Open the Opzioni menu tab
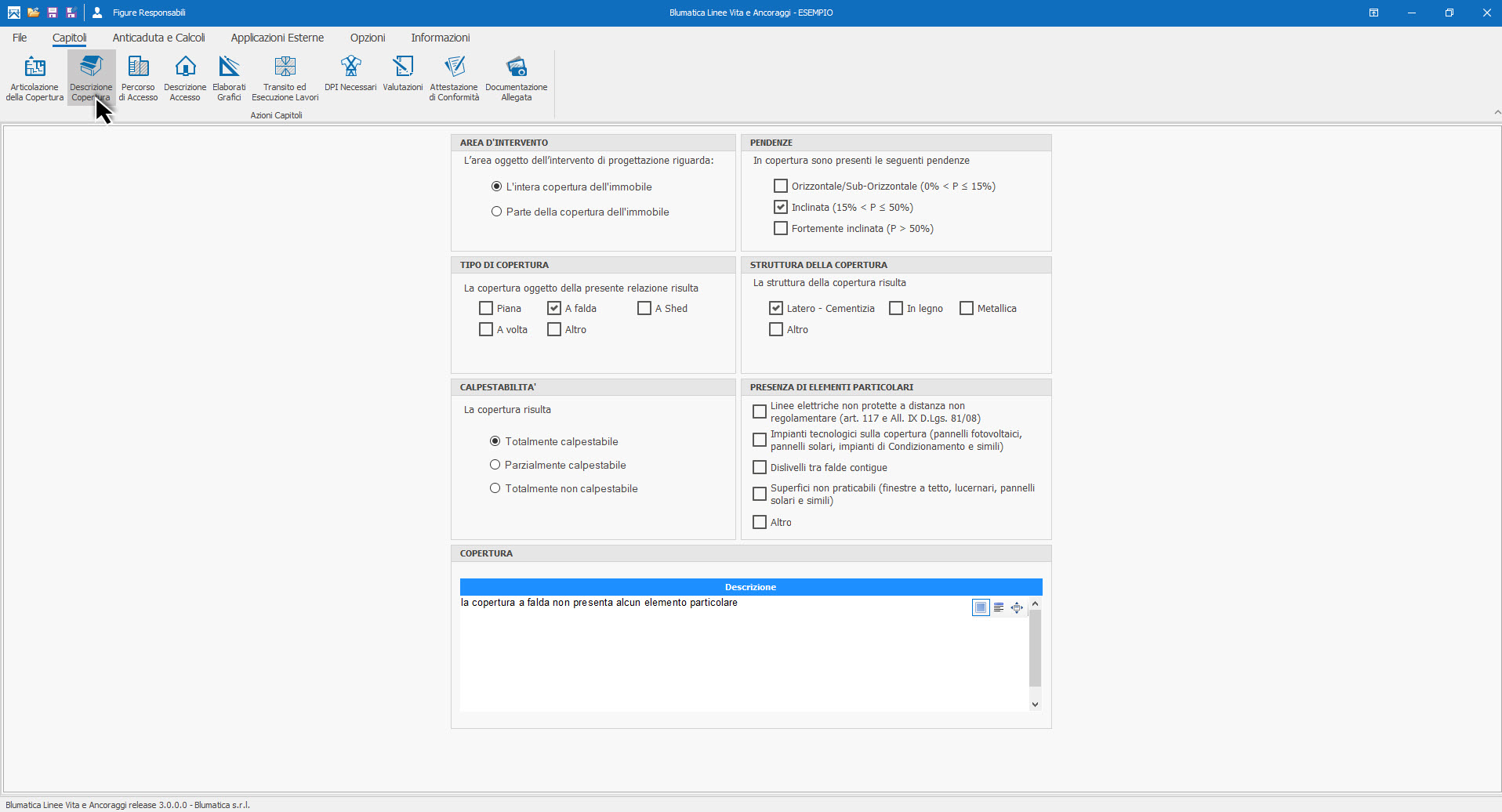1502x812 pixels. pos(368,38)
